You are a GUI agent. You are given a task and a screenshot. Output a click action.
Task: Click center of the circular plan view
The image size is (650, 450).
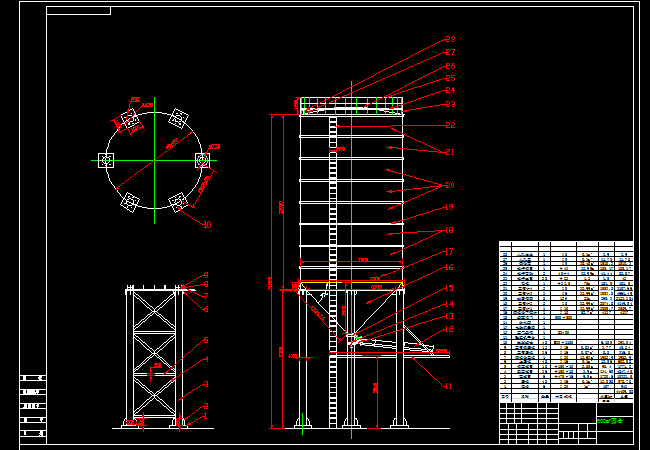point(155,160)
